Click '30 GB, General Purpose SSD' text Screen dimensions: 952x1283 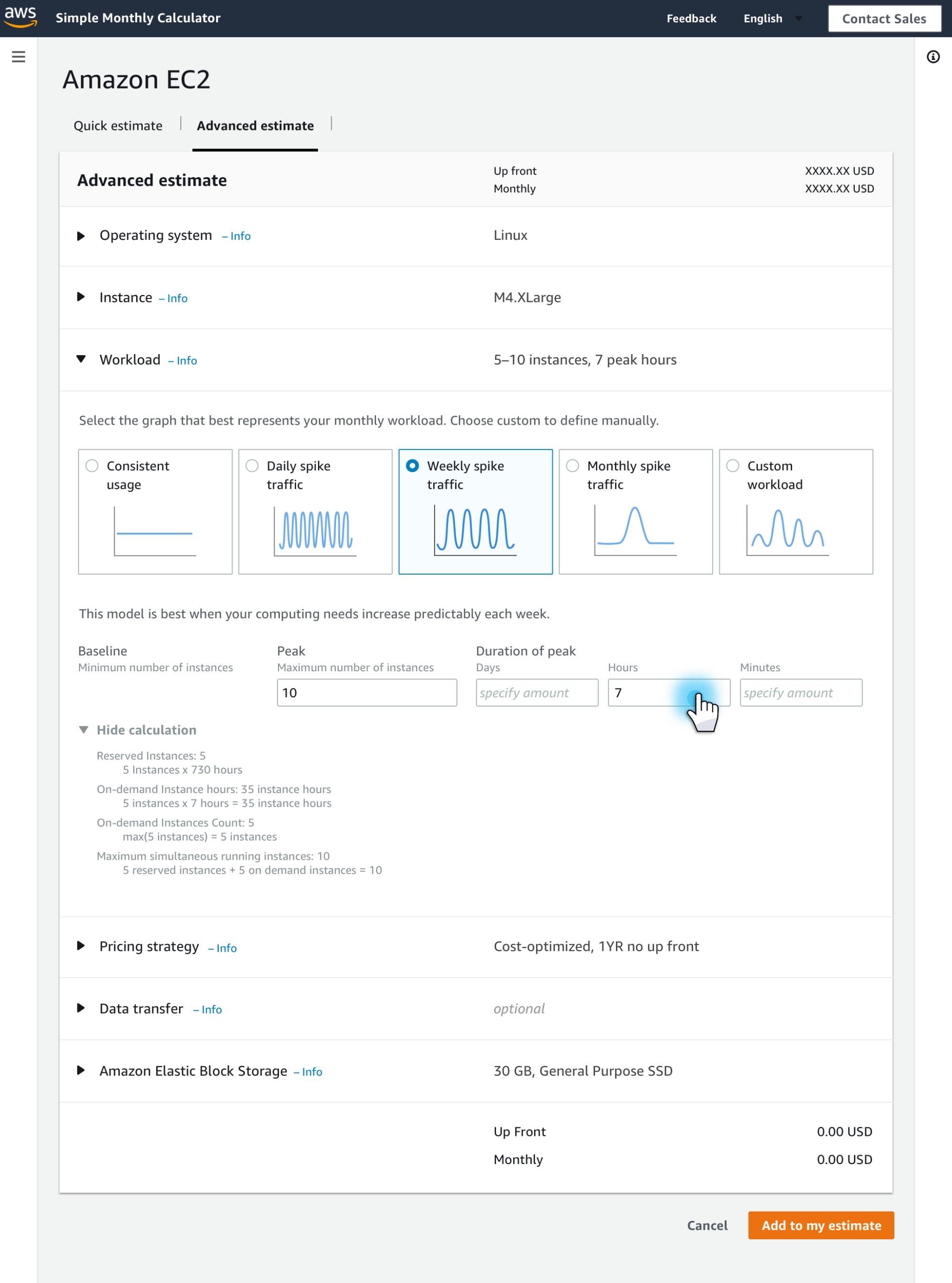(x=583, y=1071)
